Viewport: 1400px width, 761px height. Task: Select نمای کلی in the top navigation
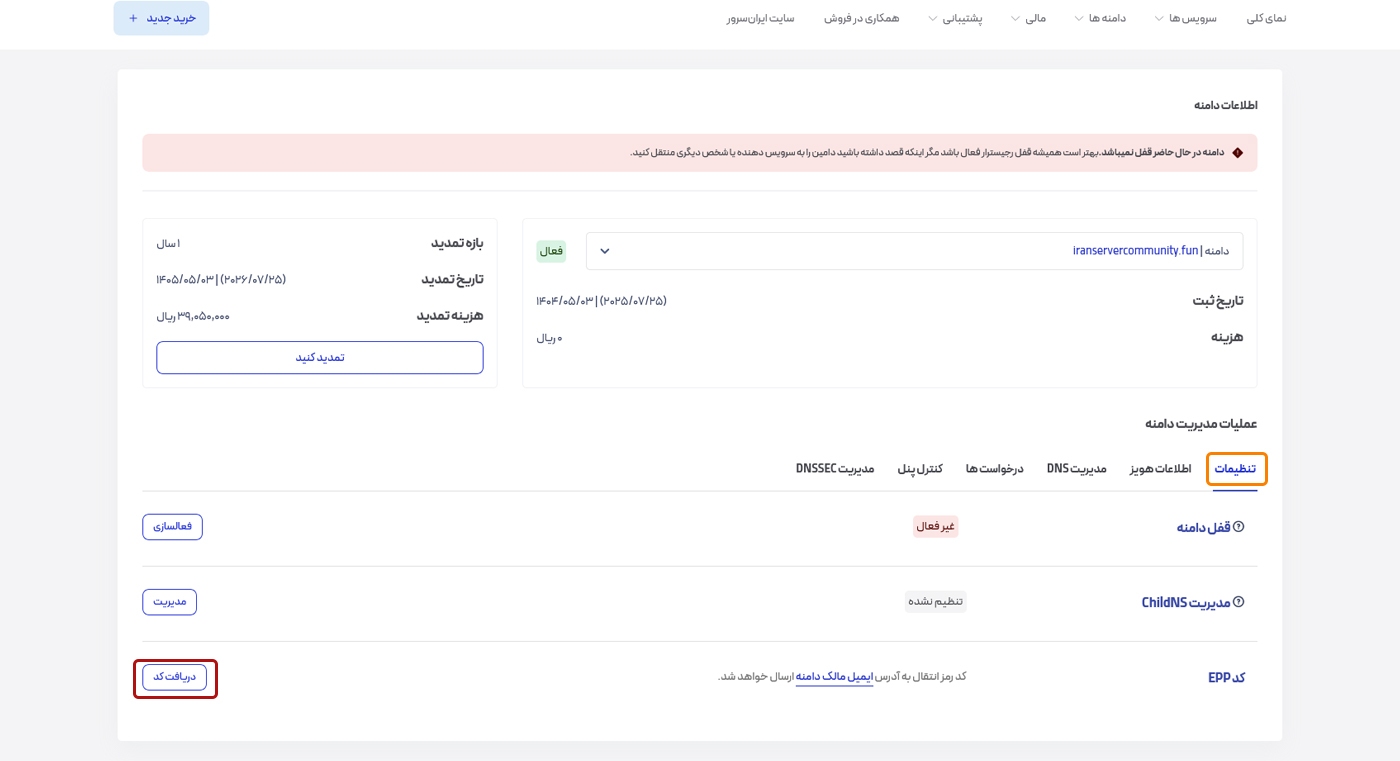pyautogui.click(x=1268, y=17)
